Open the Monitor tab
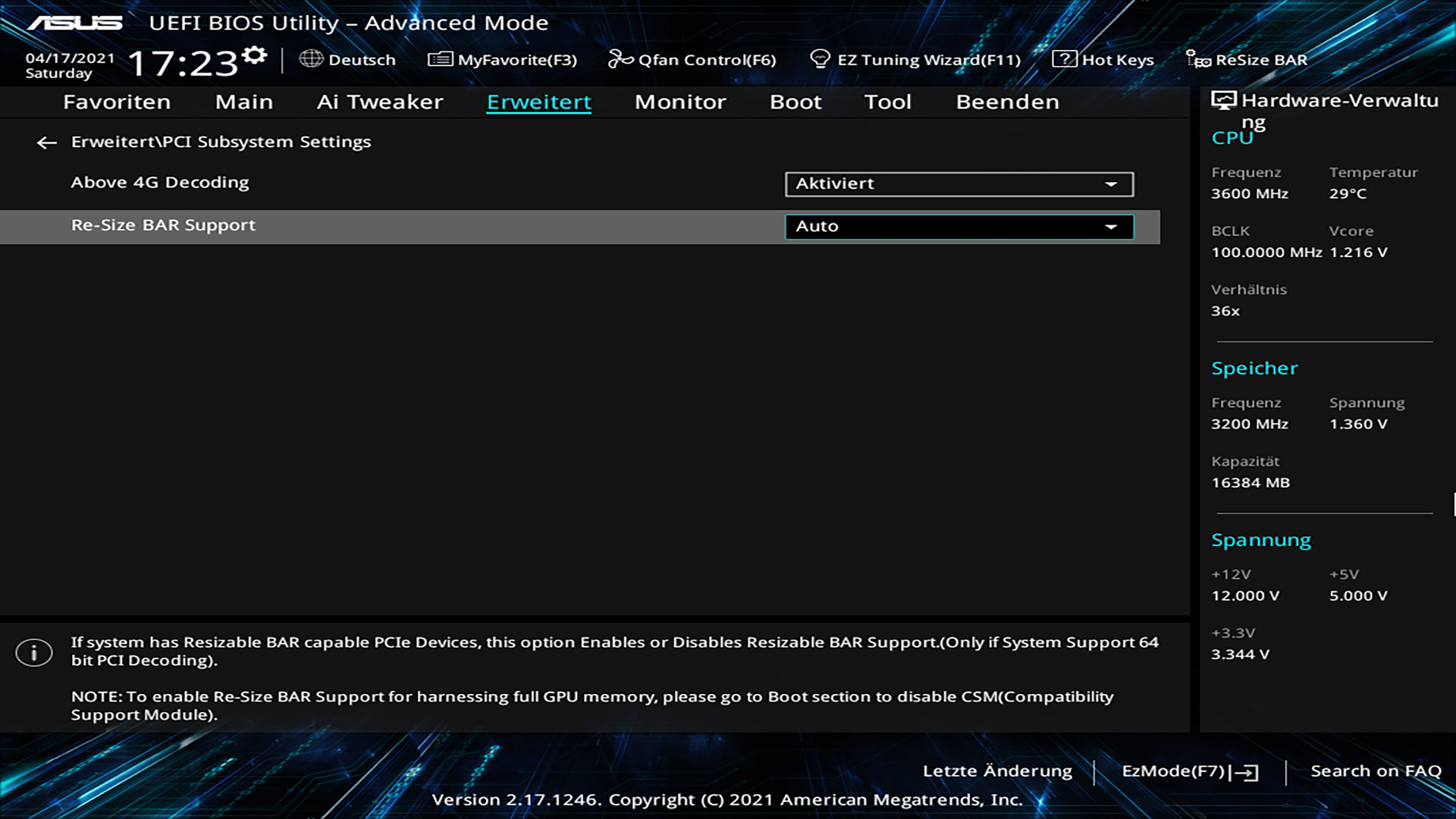The height and width of the screenshot is (819, 1456). [679, 102]
